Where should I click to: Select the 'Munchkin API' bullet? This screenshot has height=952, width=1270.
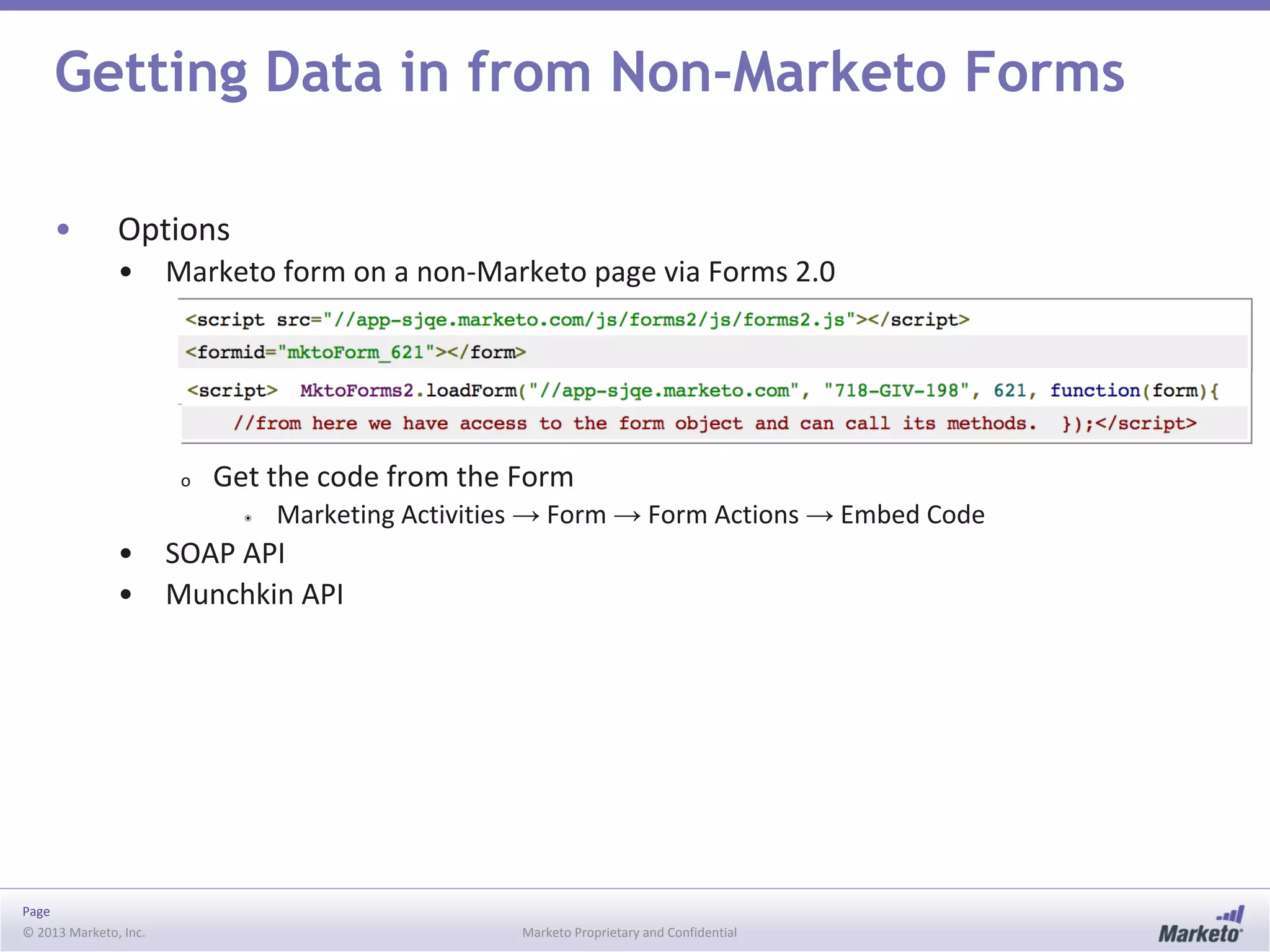pyautogui.click(x=254, y=594)
